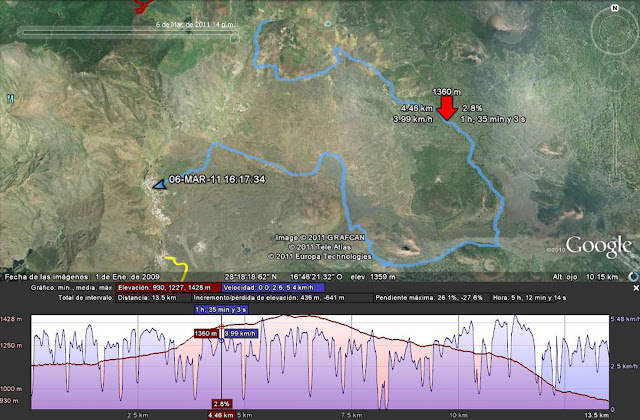Click the 2.8% slope label below chart
The height and width of the screenshot is (420, 640).
point(222,404)
